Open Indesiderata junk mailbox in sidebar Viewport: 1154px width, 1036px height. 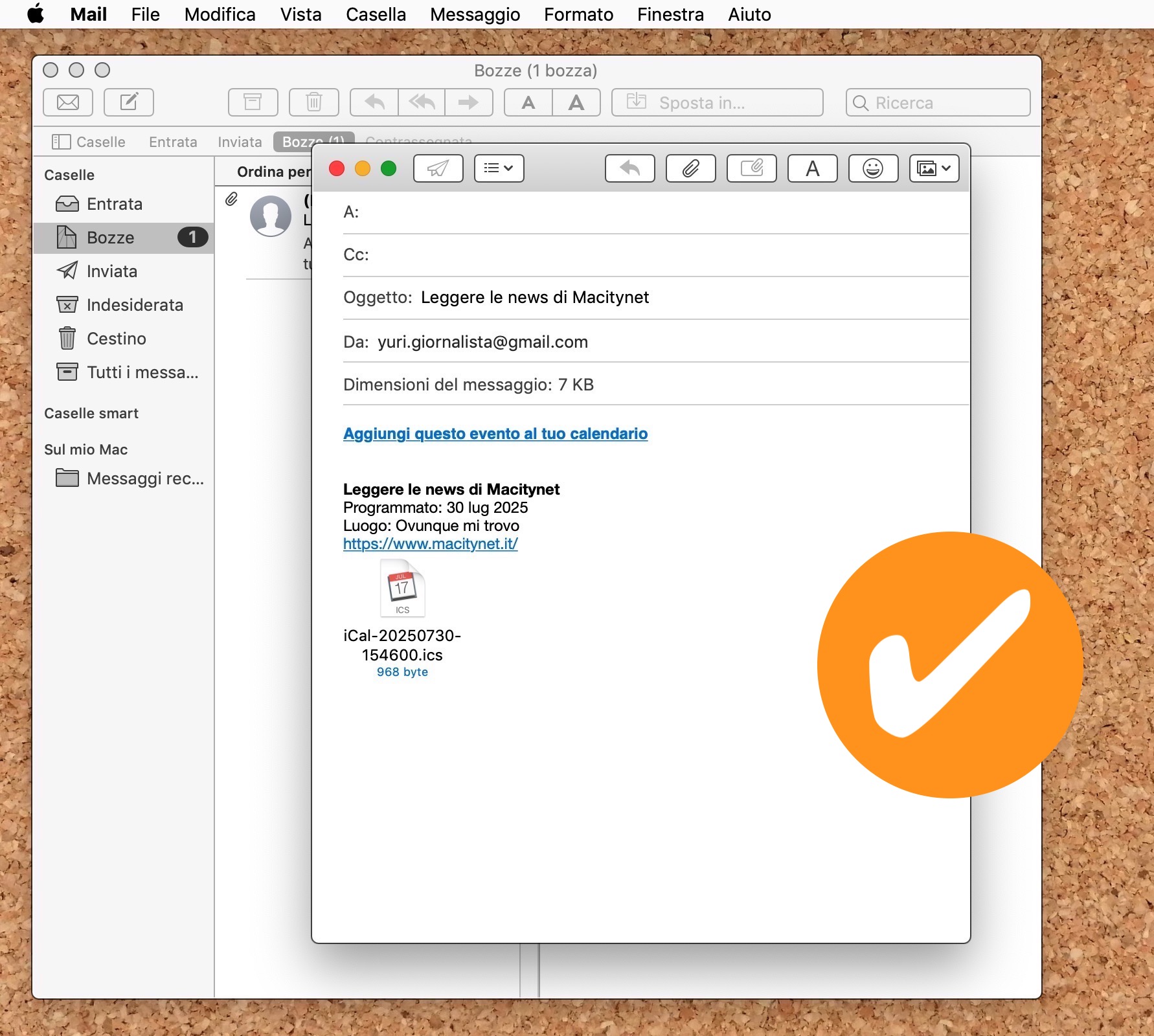123,305
